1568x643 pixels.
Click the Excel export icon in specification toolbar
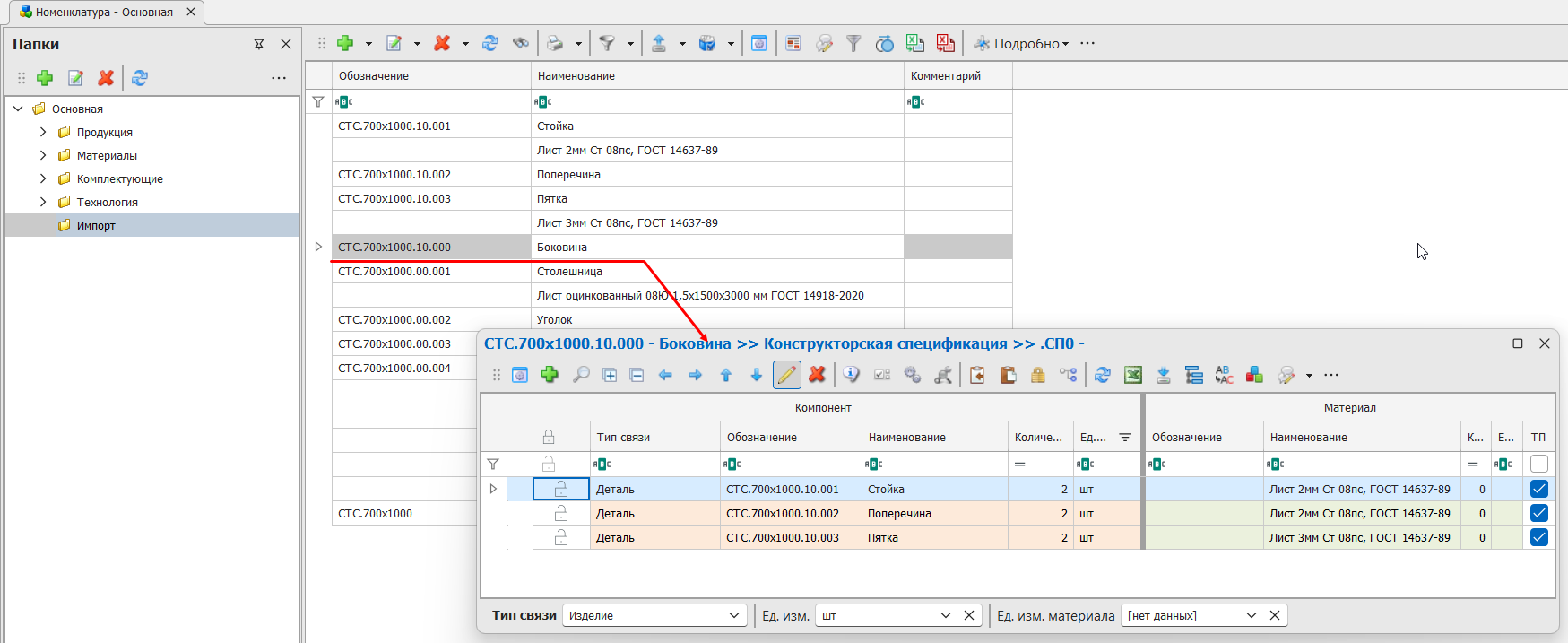pyautogui.click(x=1133, y=375)
